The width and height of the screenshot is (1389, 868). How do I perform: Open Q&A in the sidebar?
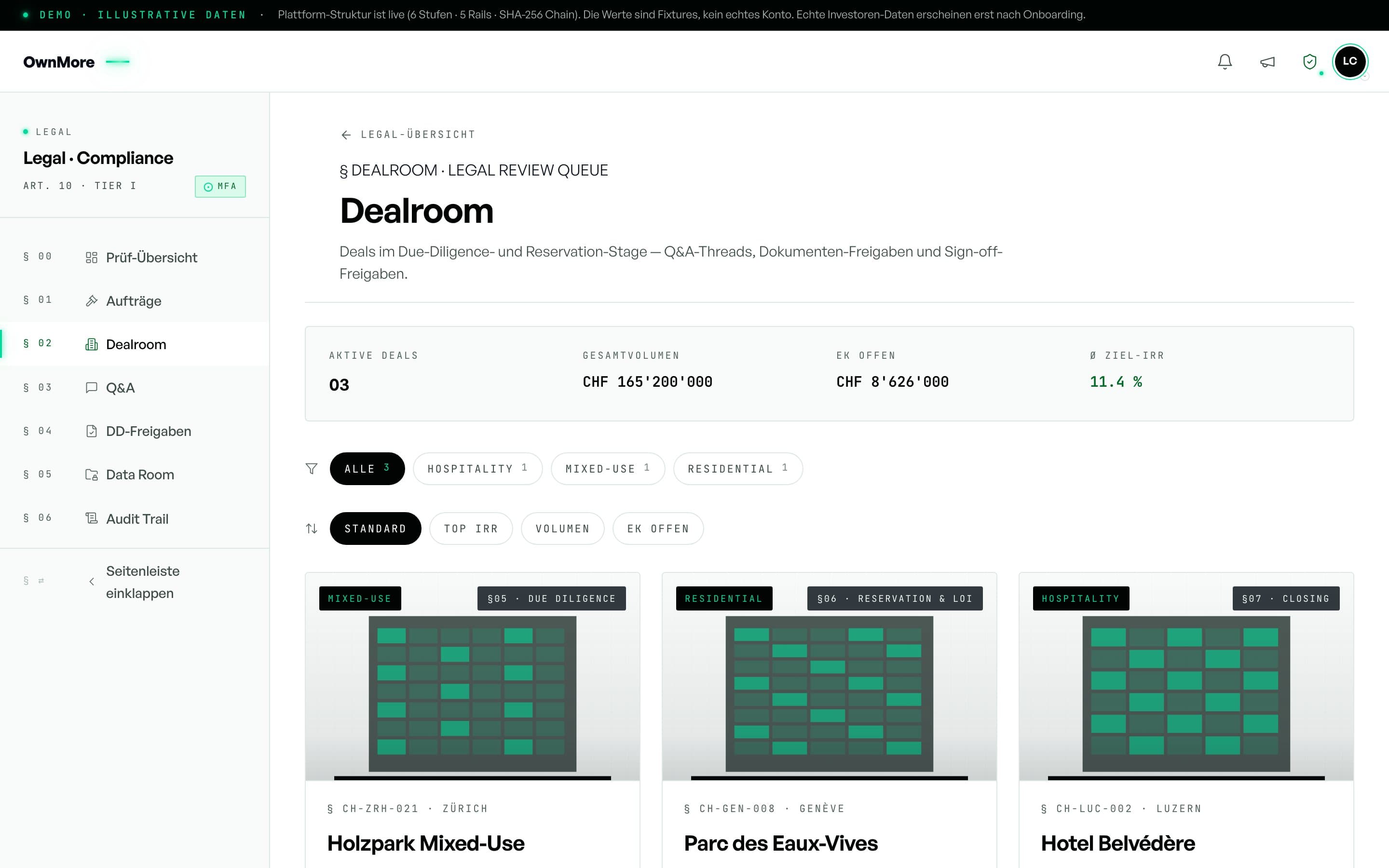(x=135, y=388)
